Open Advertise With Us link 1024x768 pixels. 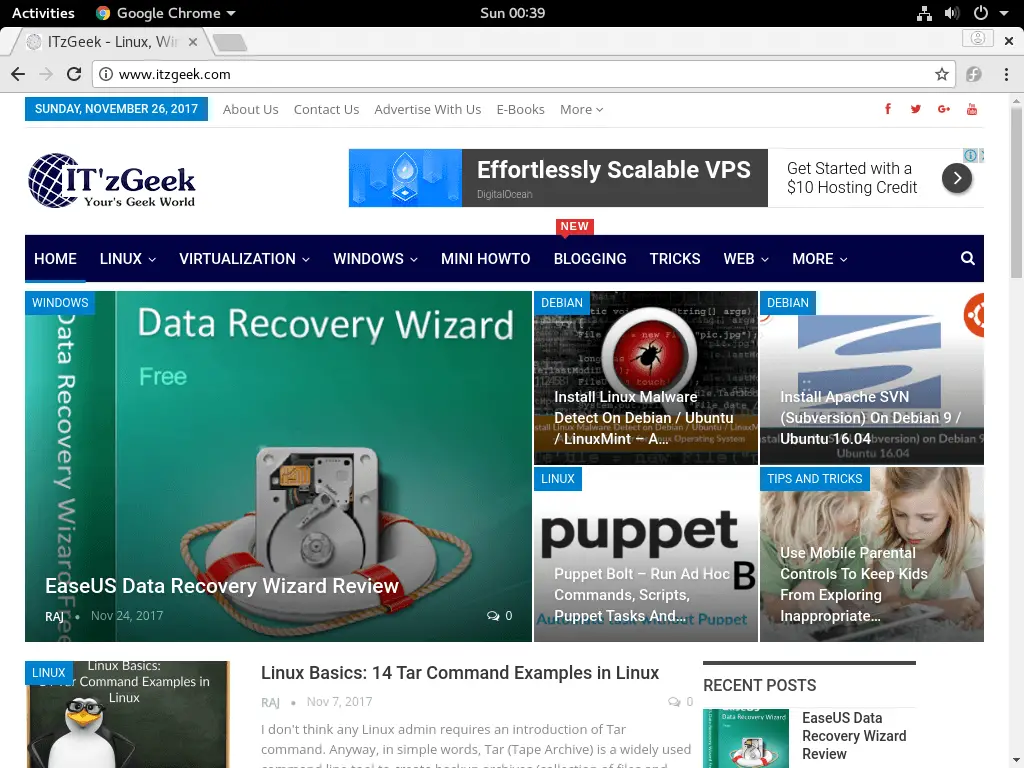point(428,110)
